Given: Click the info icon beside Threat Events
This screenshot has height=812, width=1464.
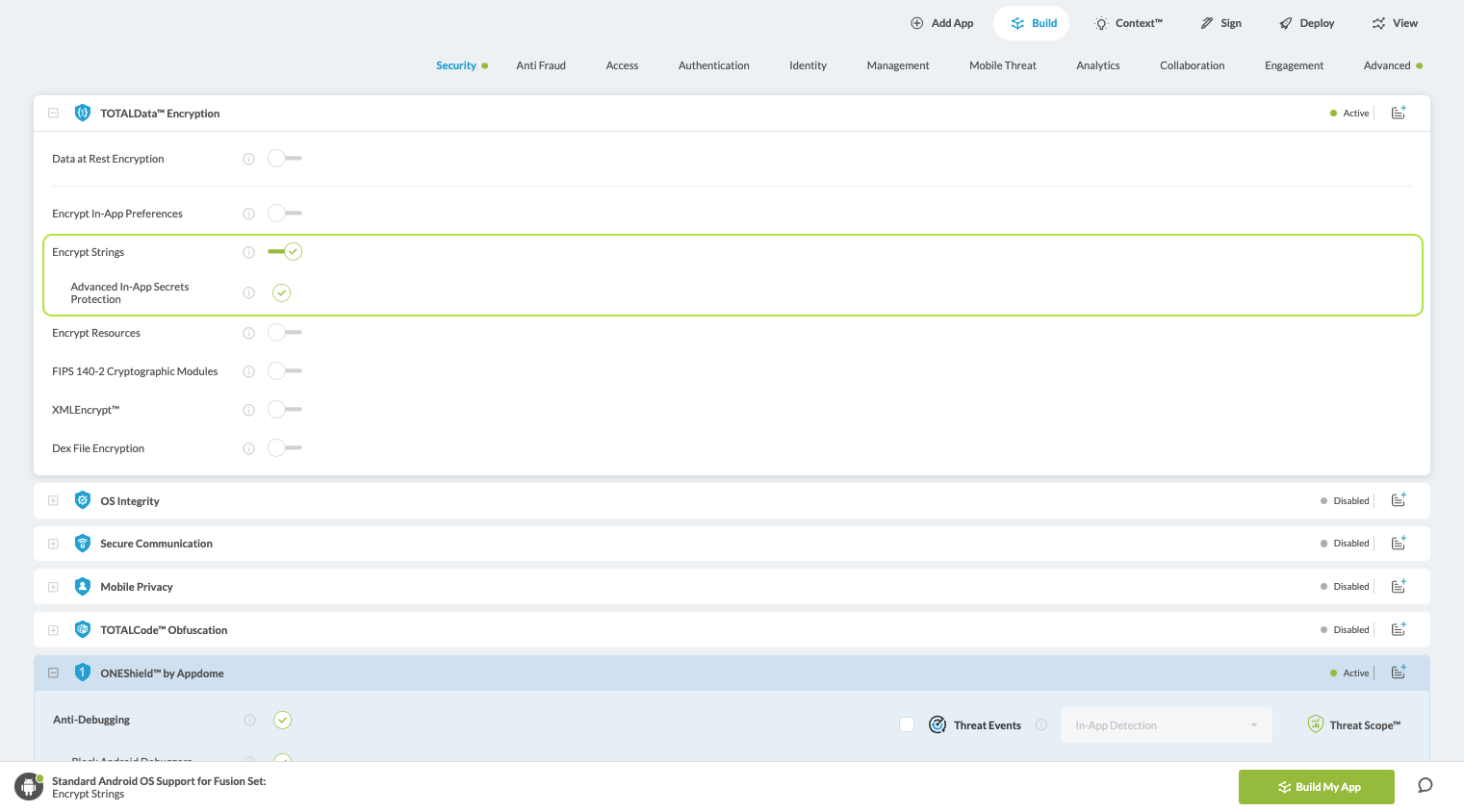Looking at the screenshot, I should pyautogui.click(x=1040, y=725).
